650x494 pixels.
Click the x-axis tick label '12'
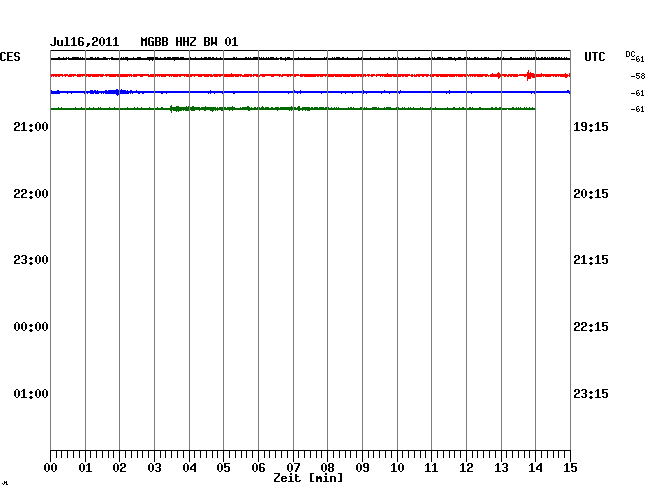[466, 468]
